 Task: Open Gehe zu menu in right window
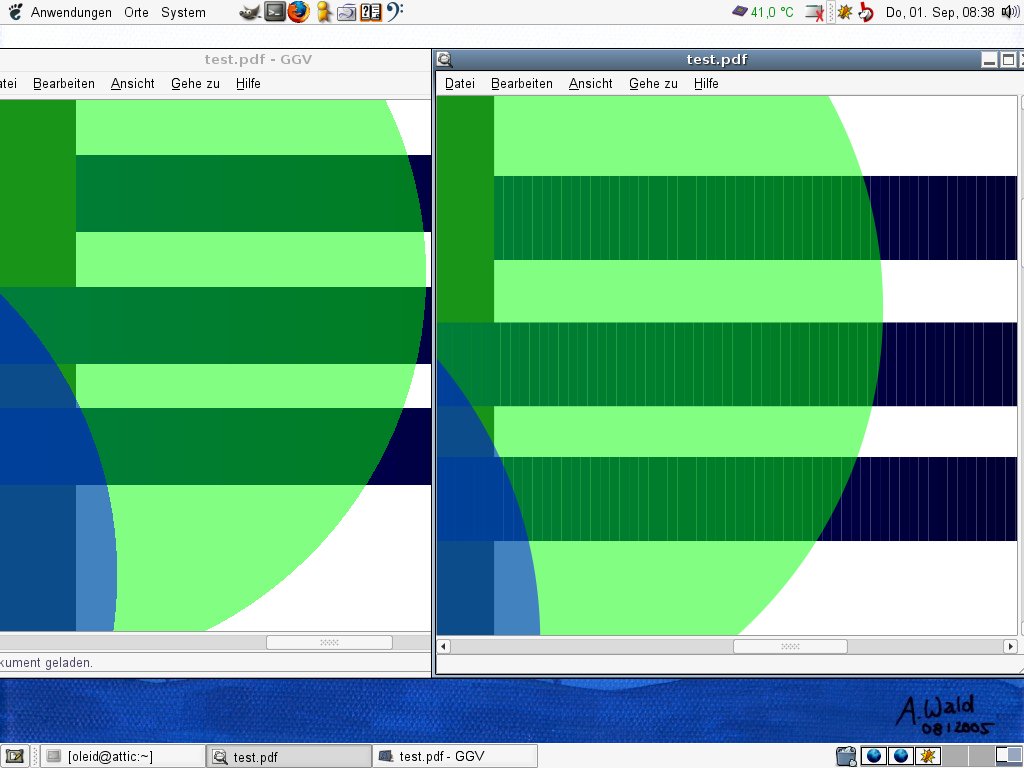[x=653, y=83]
